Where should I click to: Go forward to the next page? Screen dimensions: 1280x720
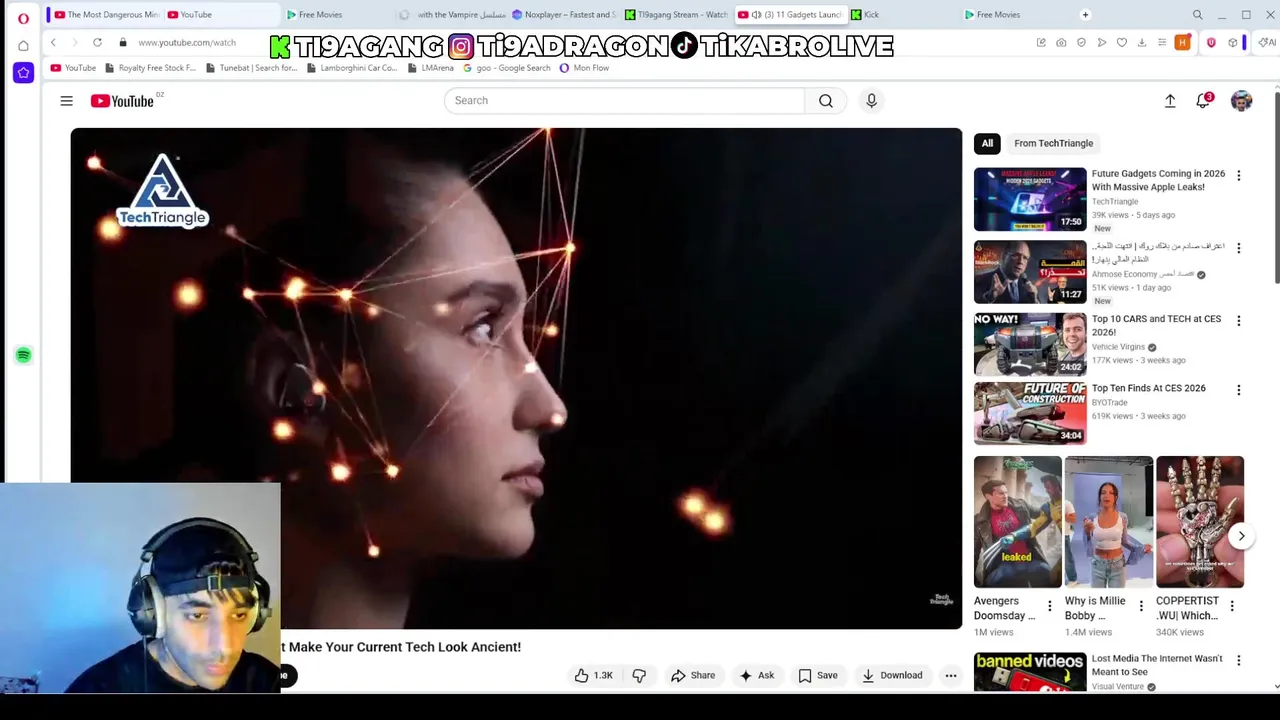point(74,42)
